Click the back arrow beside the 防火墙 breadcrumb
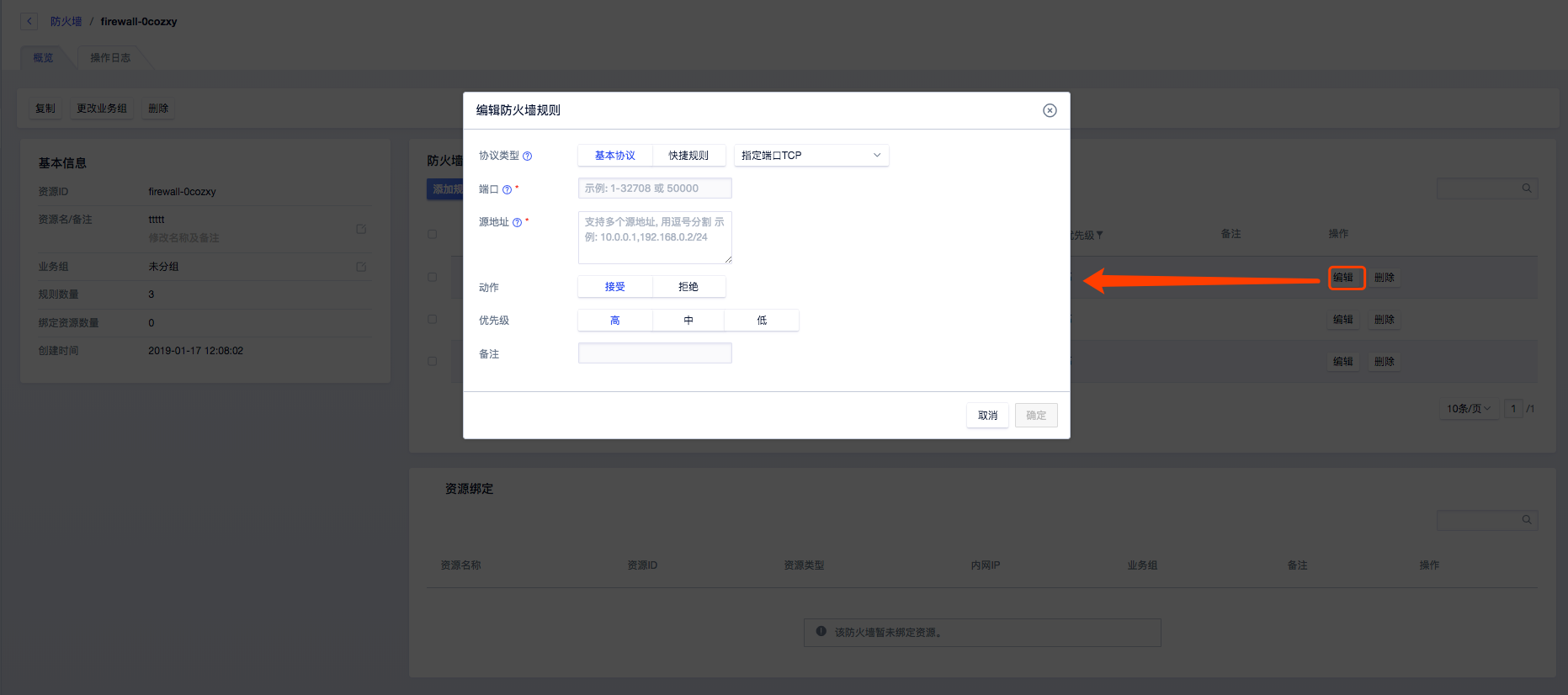 pyautogui.click(x=29, y=22)
